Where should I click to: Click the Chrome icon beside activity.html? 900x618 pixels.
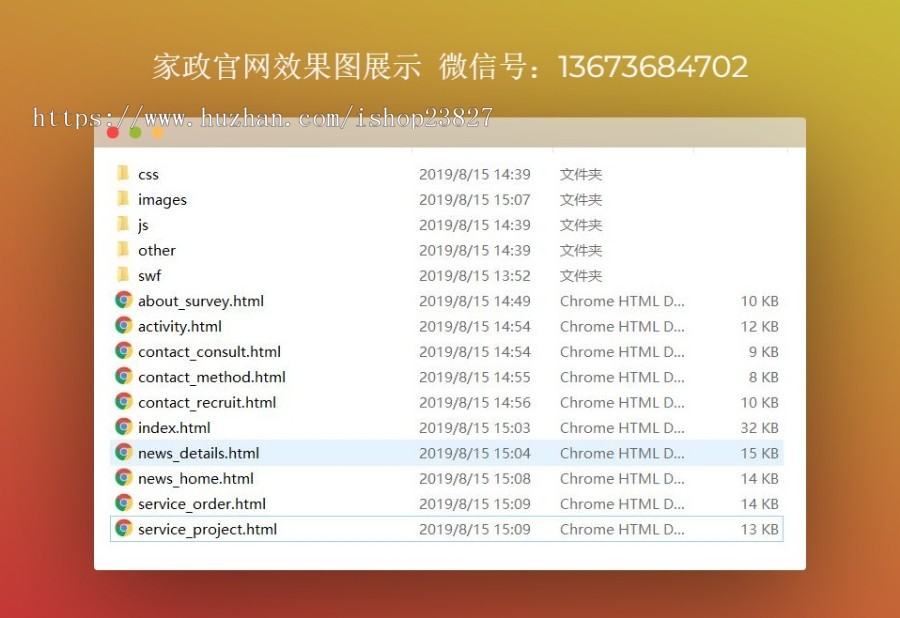[x=123, y=326]
